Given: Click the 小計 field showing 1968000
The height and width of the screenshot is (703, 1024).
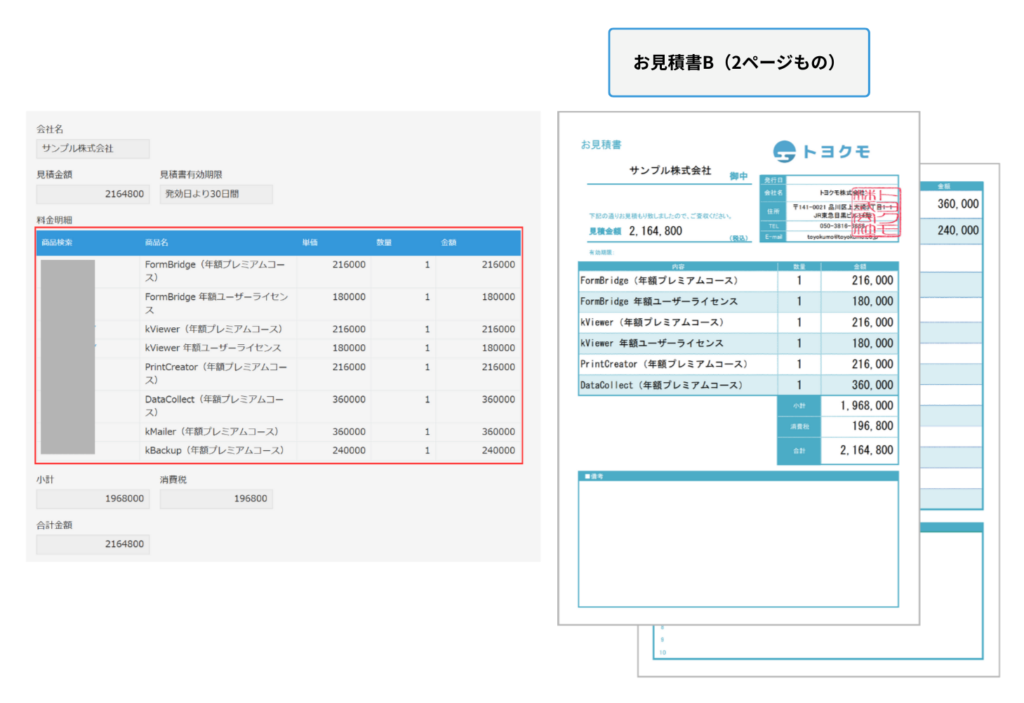Looking at the screenshot, I should point(93,499).
